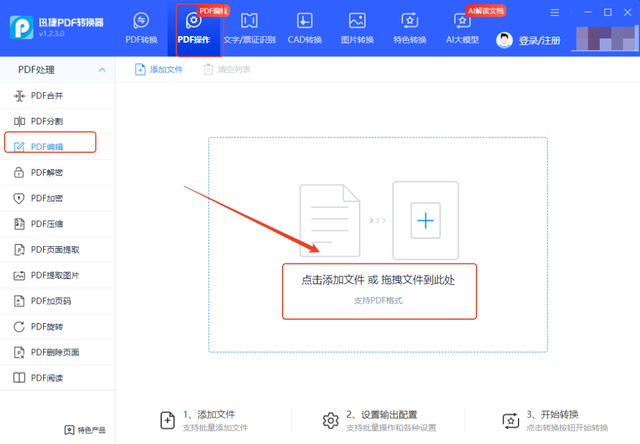640x444 pixels.
Task: Select PDF加页码 in sidebar
Action: [x=58, y=301]
